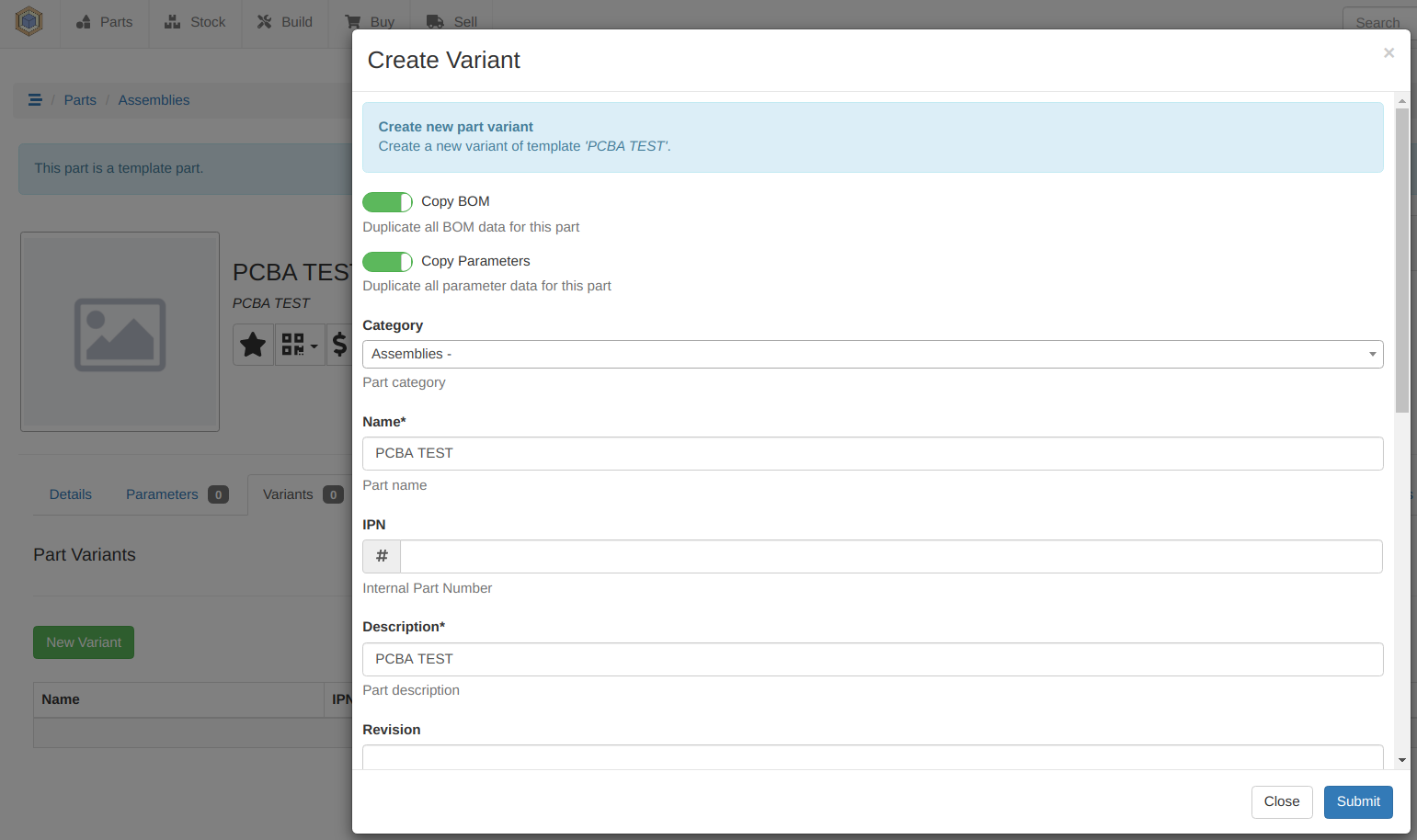This screenshot has width=1417, height=840.
Task: Click the star favorite icon
Action: click(x=253, y=345)
